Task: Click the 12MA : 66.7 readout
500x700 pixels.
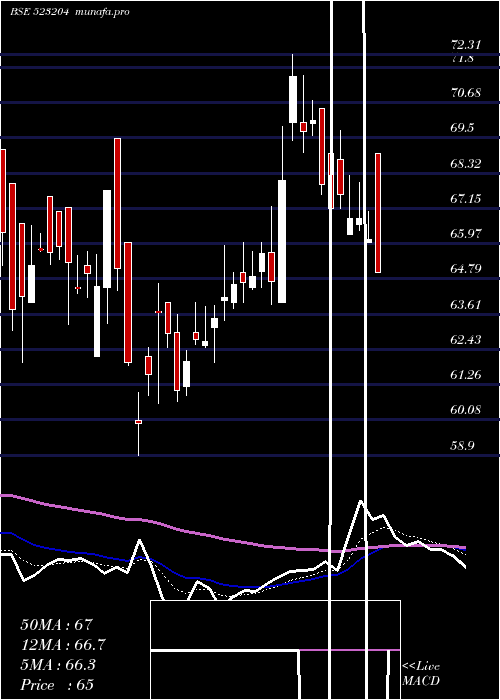Action: tap(63, 645)
